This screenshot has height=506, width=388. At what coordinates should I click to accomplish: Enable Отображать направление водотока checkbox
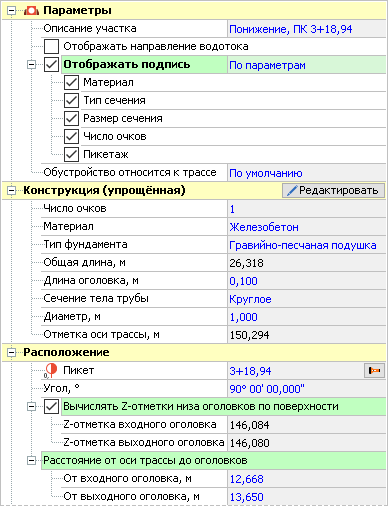pos(51,46)
